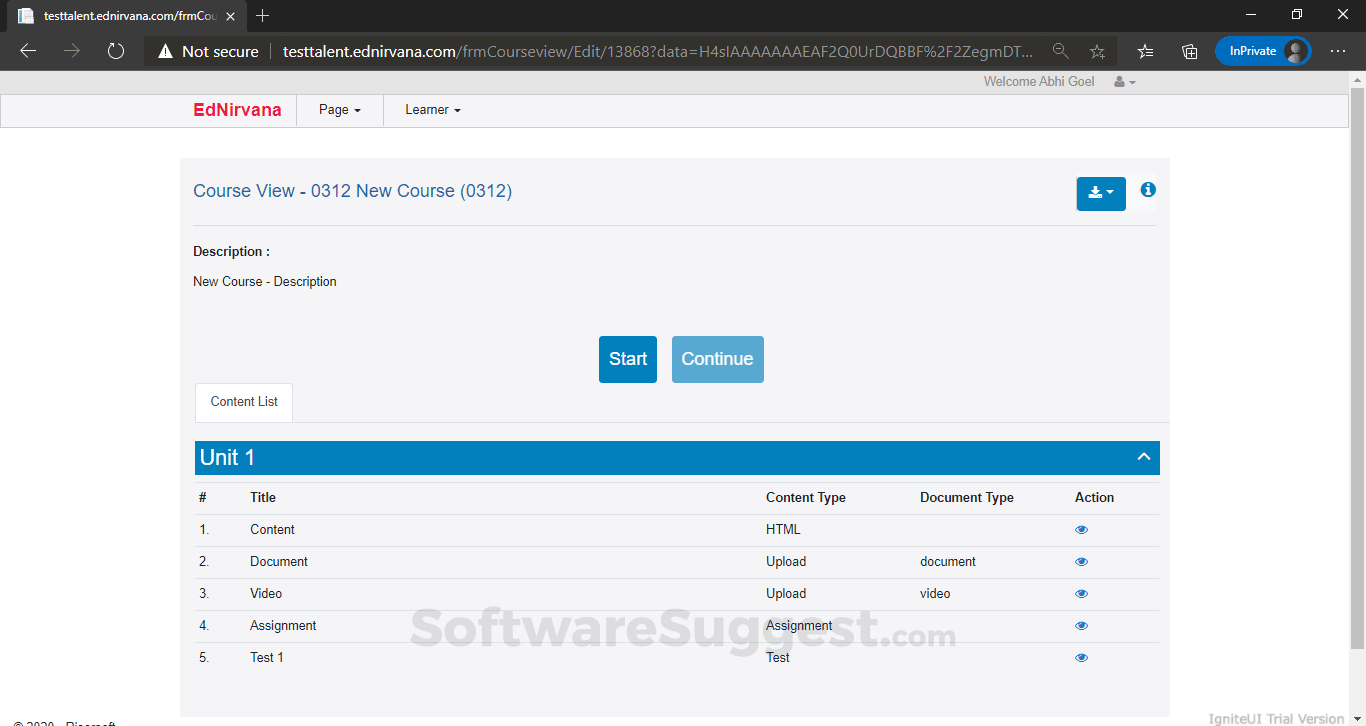Open the download dropdown button
The height and width of the screenshot is (726, 1366).
coord(1100,193)
